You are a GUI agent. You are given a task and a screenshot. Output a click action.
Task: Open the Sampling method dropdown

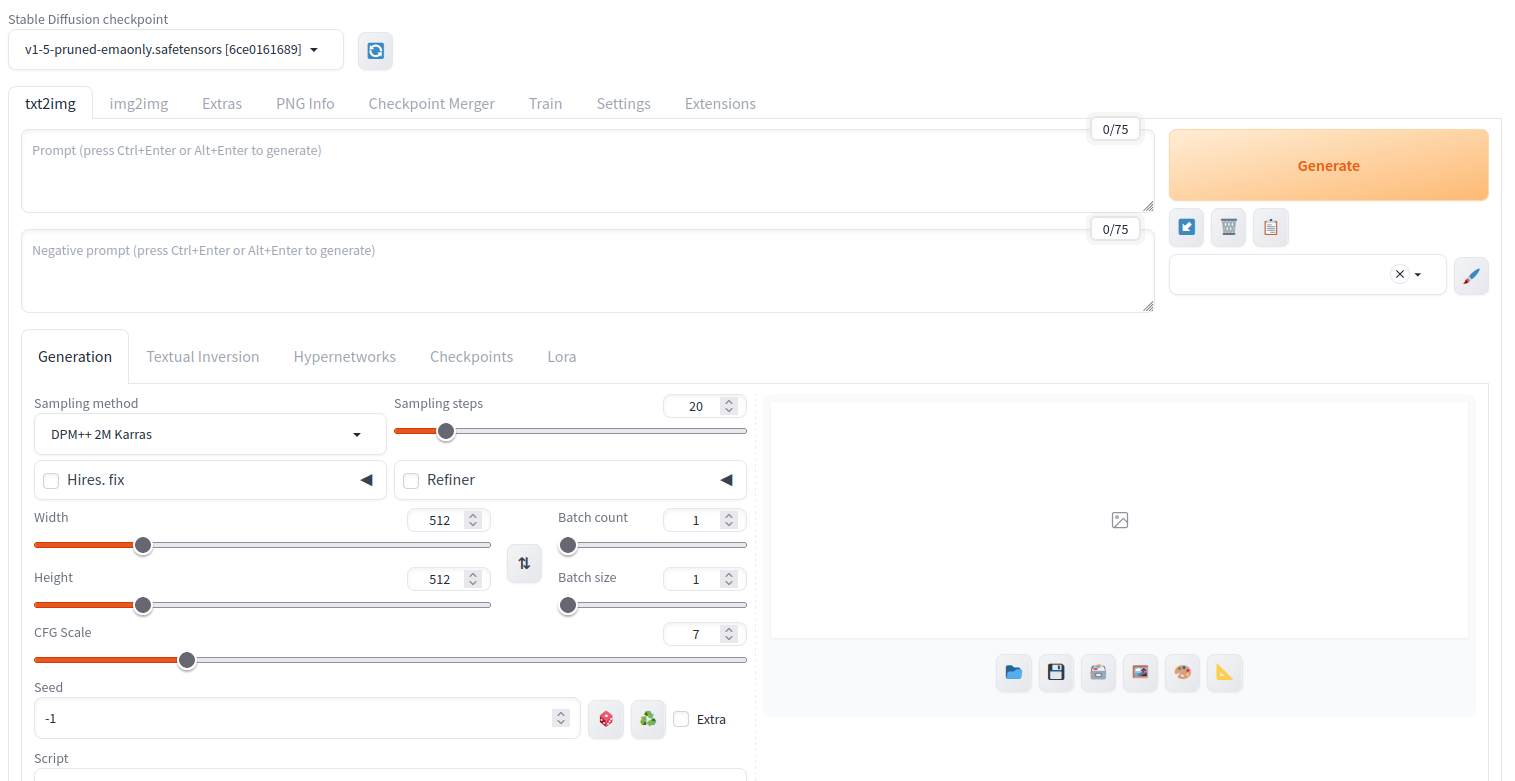210,435
